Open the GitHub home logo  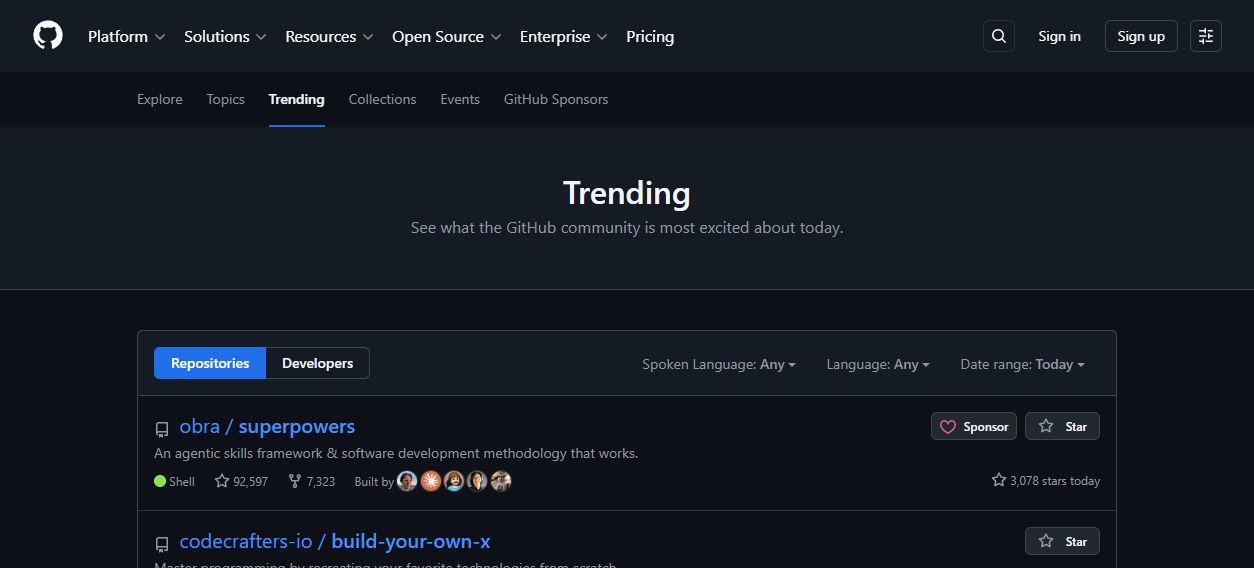(x=48, y=36)
